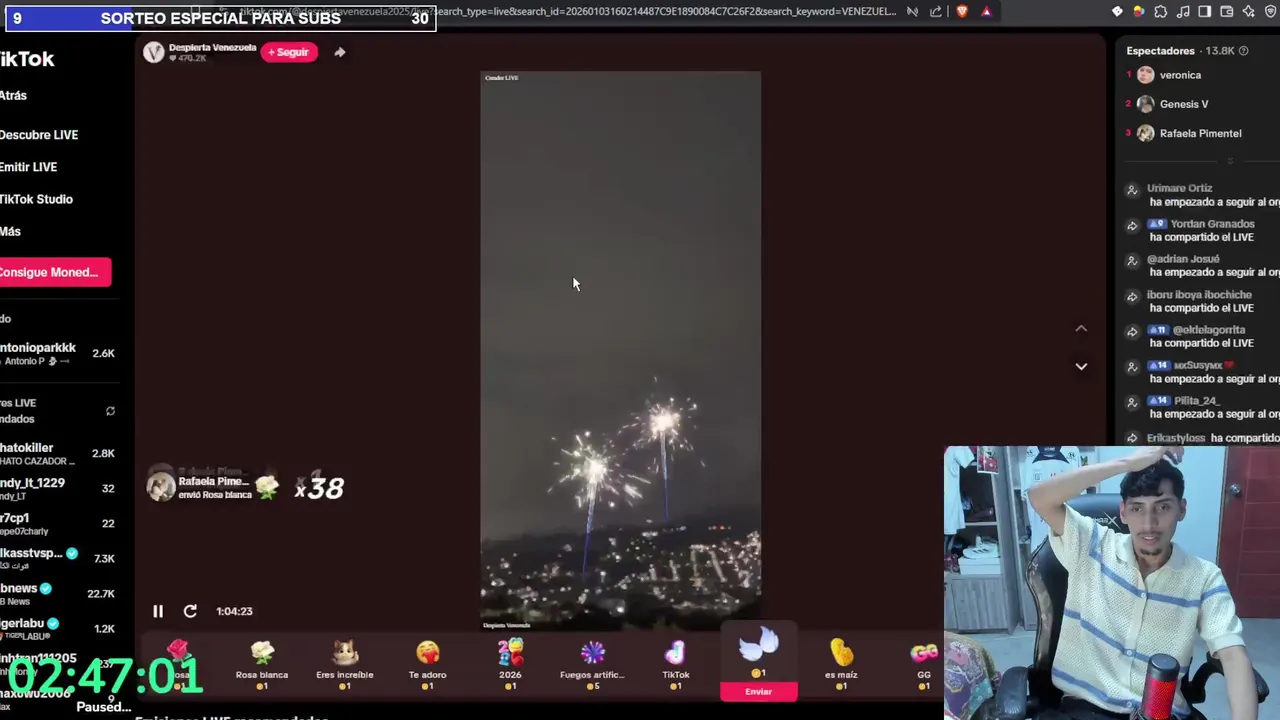The width and height of the screenshot is (1280, 720).
Task: Go to next live with down chevron
Action: pos(1081,366)
